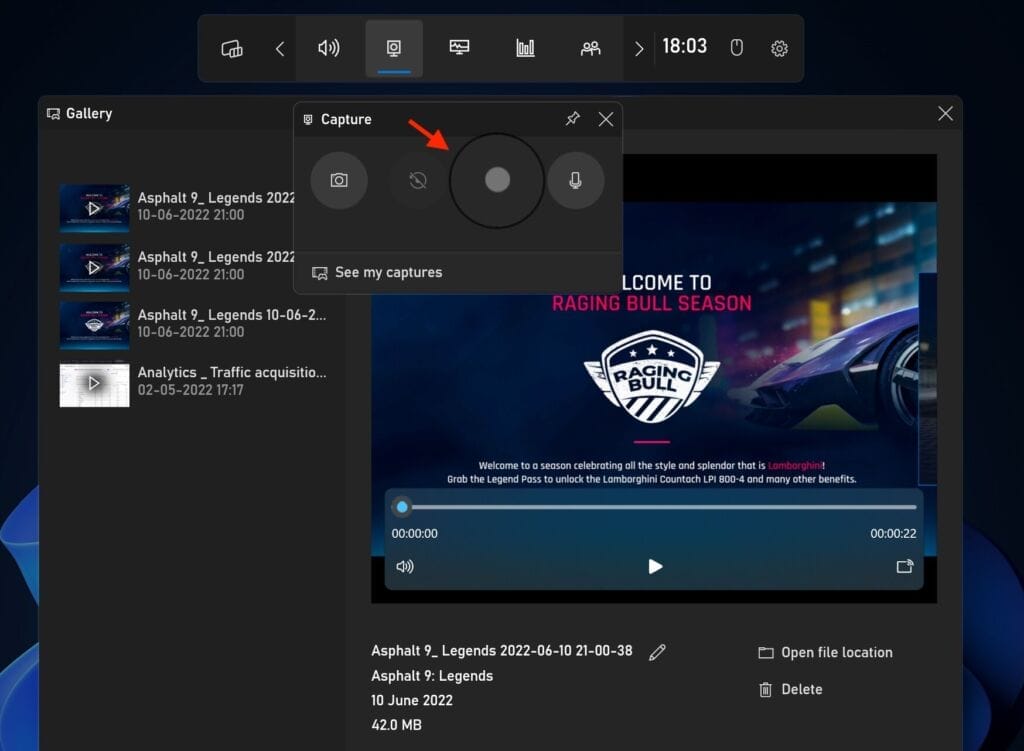Select Analytics _ Traffic acquisitio... clip

[x=193, y=383]
